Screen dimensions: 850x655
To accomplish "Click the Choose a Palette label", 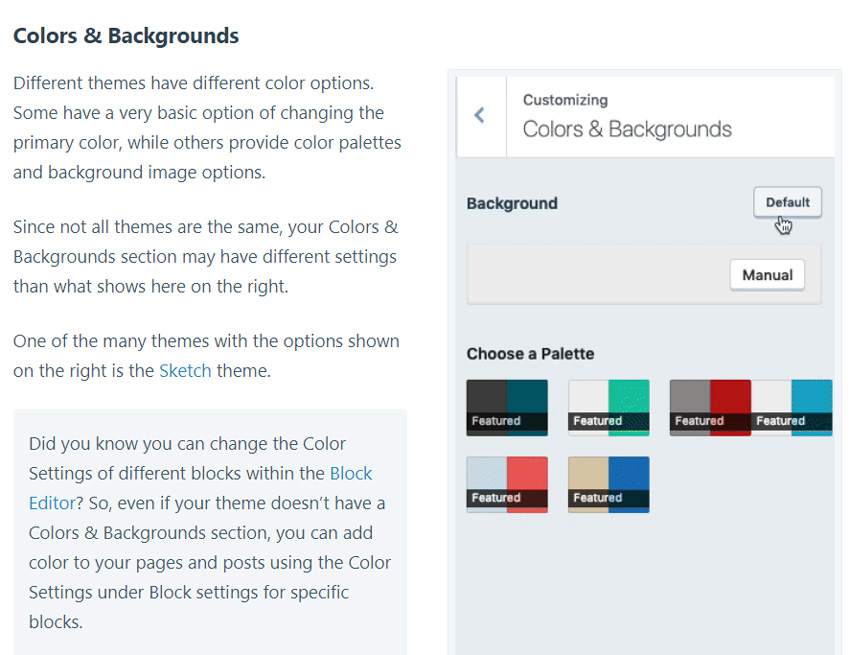I will click(x=530, y=354).
